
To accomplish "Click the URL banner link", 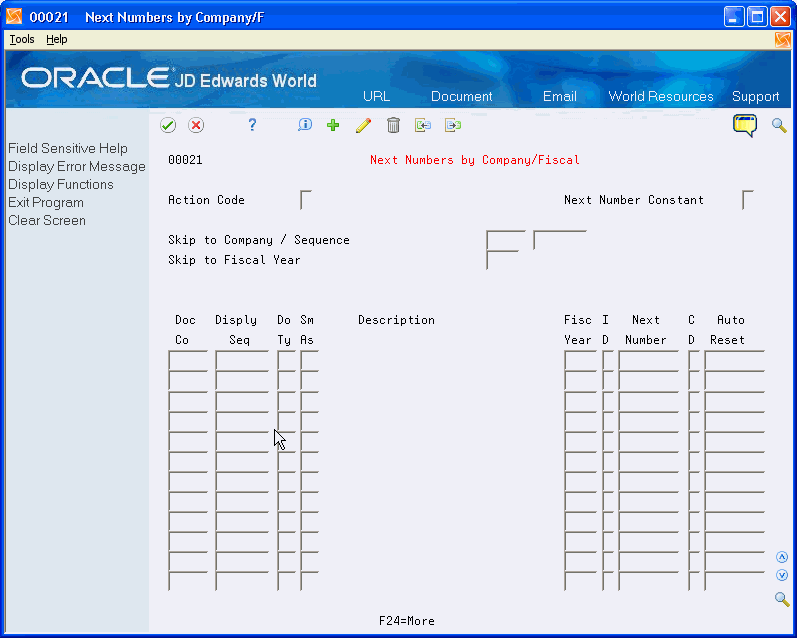I will (x=377, y=97).
